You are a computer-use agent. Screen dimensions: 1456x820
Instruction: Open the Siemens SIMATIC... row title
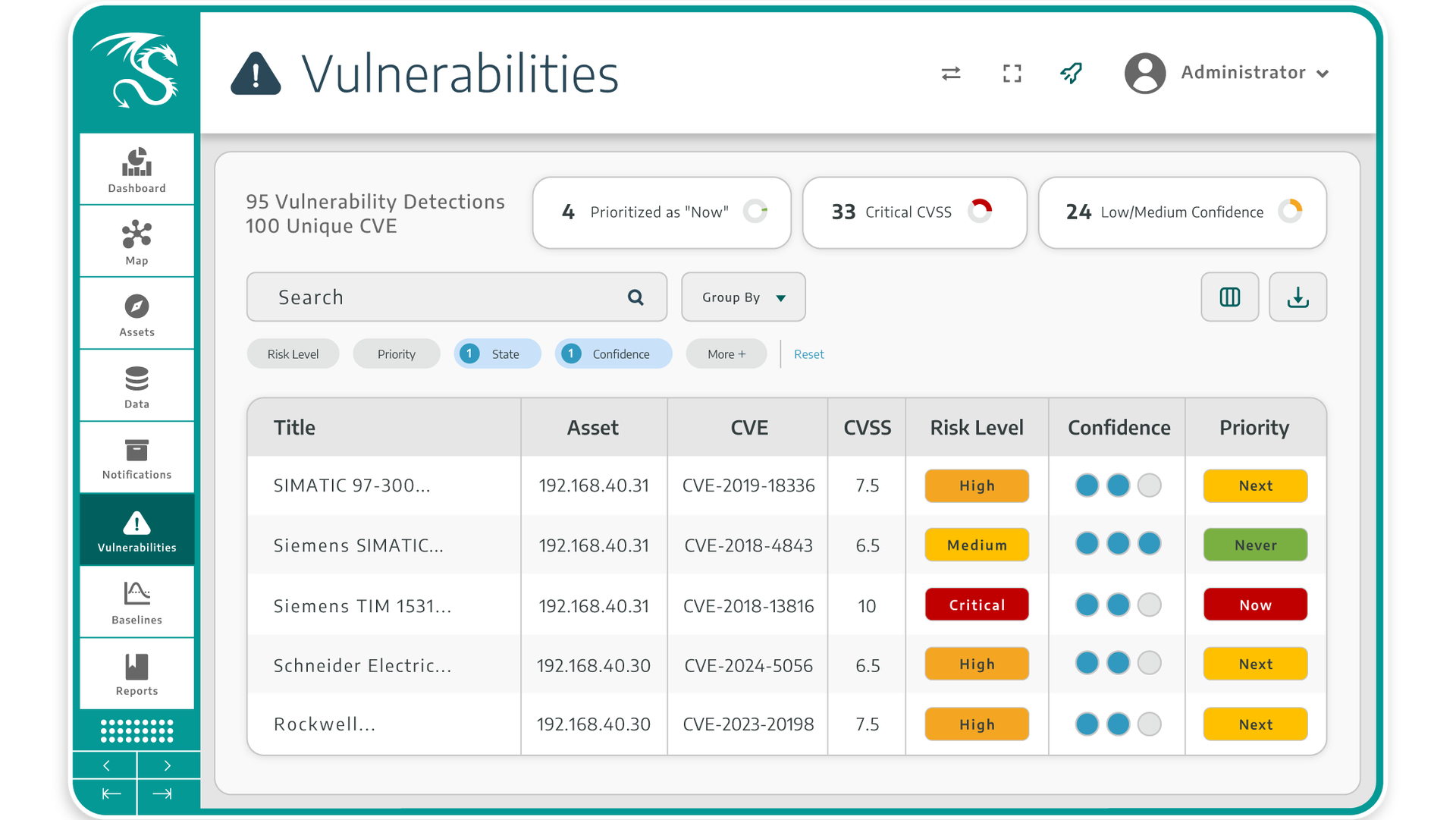coord(359,545)
